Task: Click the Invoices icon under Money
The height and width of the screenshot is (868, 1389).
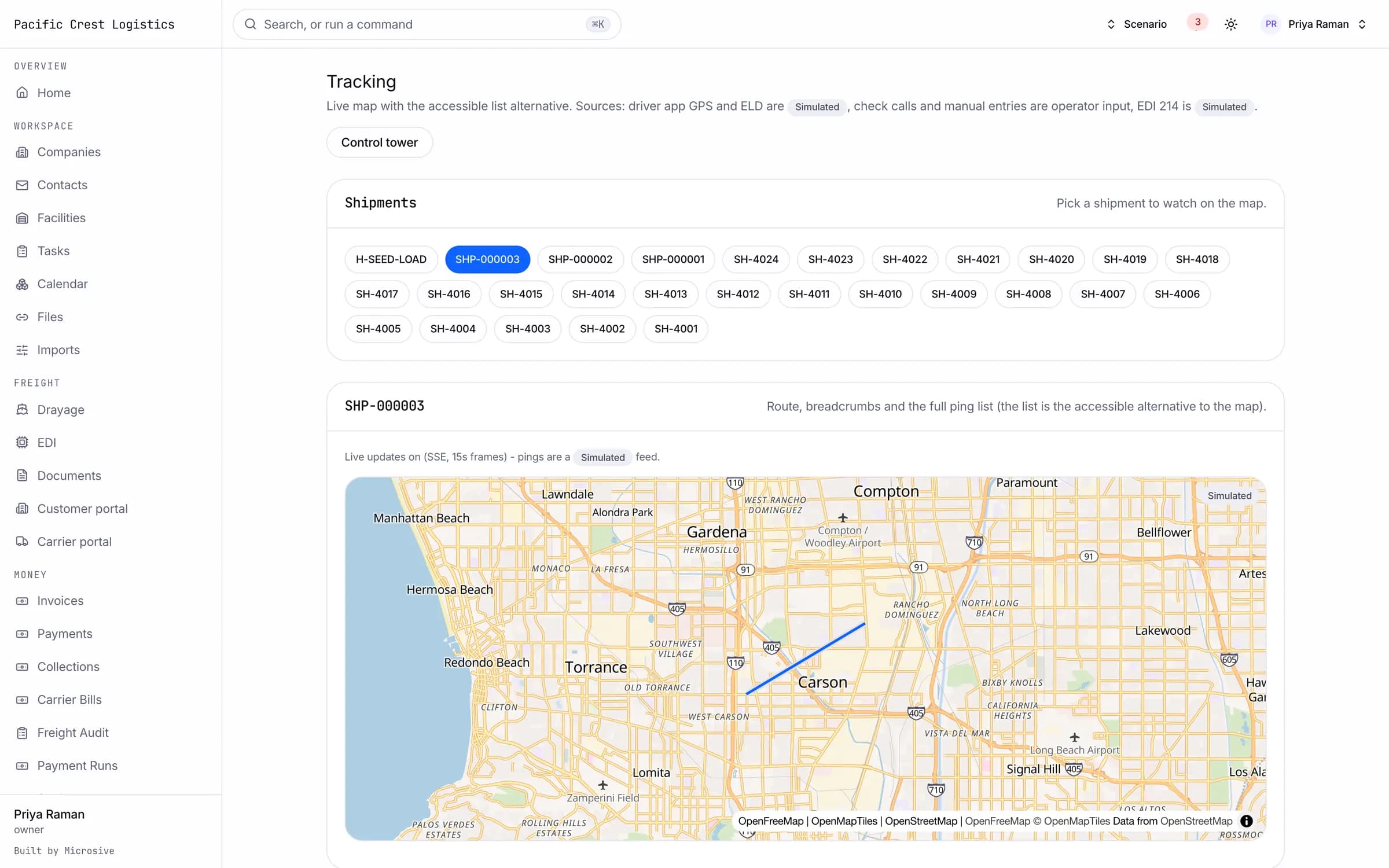Action: [22, 601]
